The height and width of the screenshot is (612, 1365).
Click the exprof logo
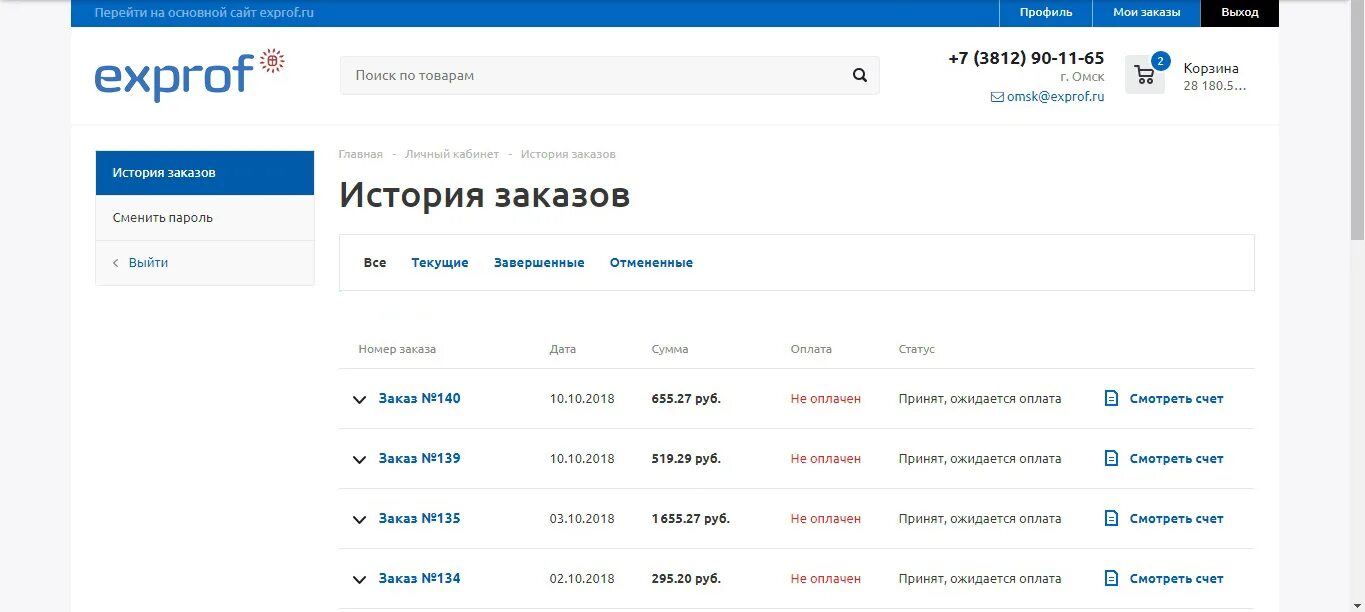click(190, 74)
